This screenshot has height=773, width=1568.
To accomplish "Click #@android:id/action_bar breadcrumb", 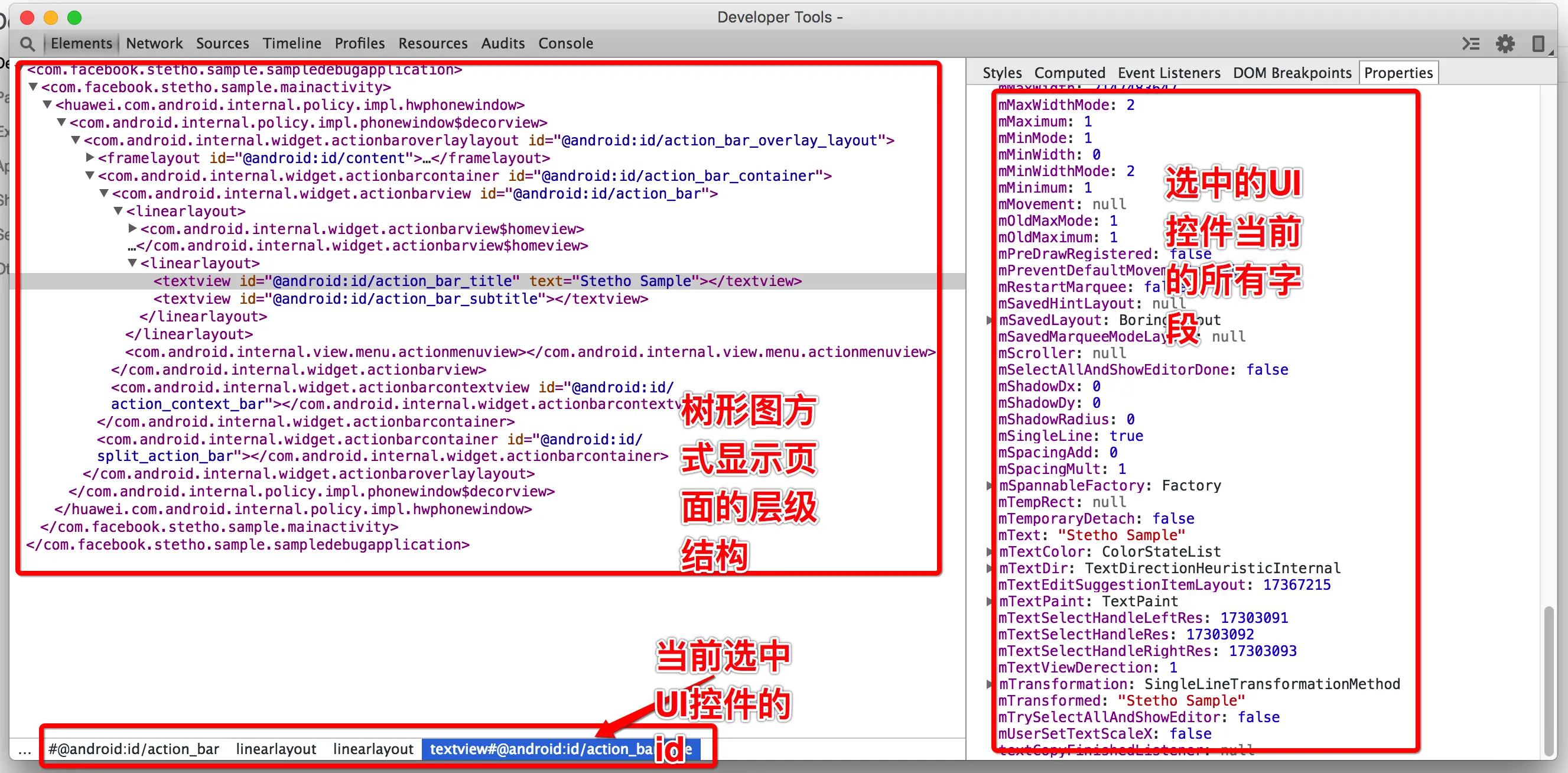I will click(134, 749).
